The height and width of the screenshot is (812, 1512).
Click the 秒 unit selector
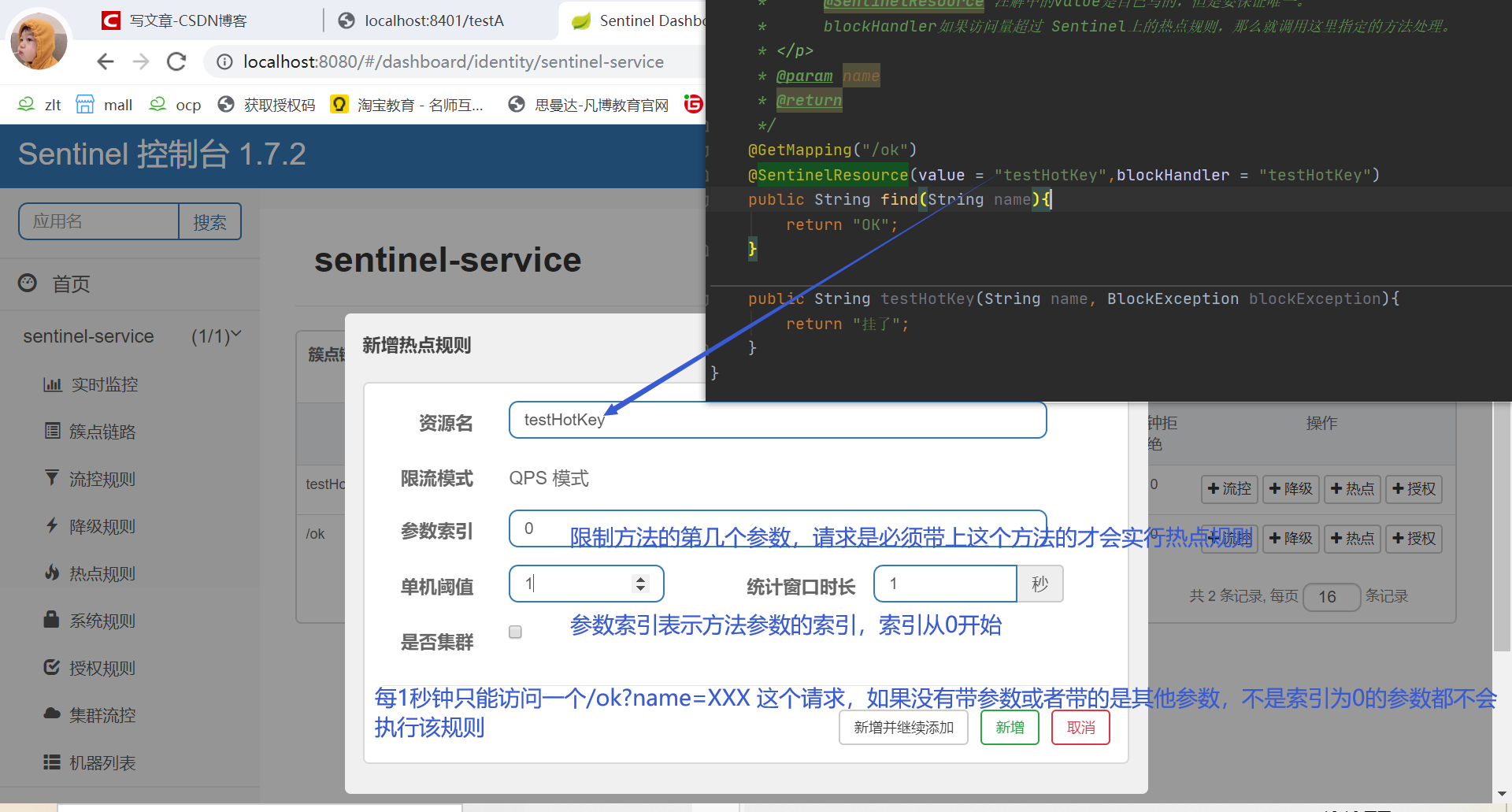pos(1039,584)
